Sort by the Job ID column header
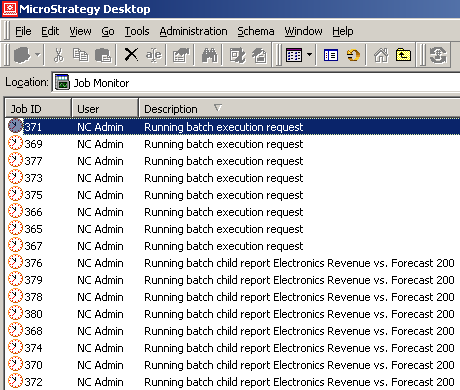 pos(38,109)
